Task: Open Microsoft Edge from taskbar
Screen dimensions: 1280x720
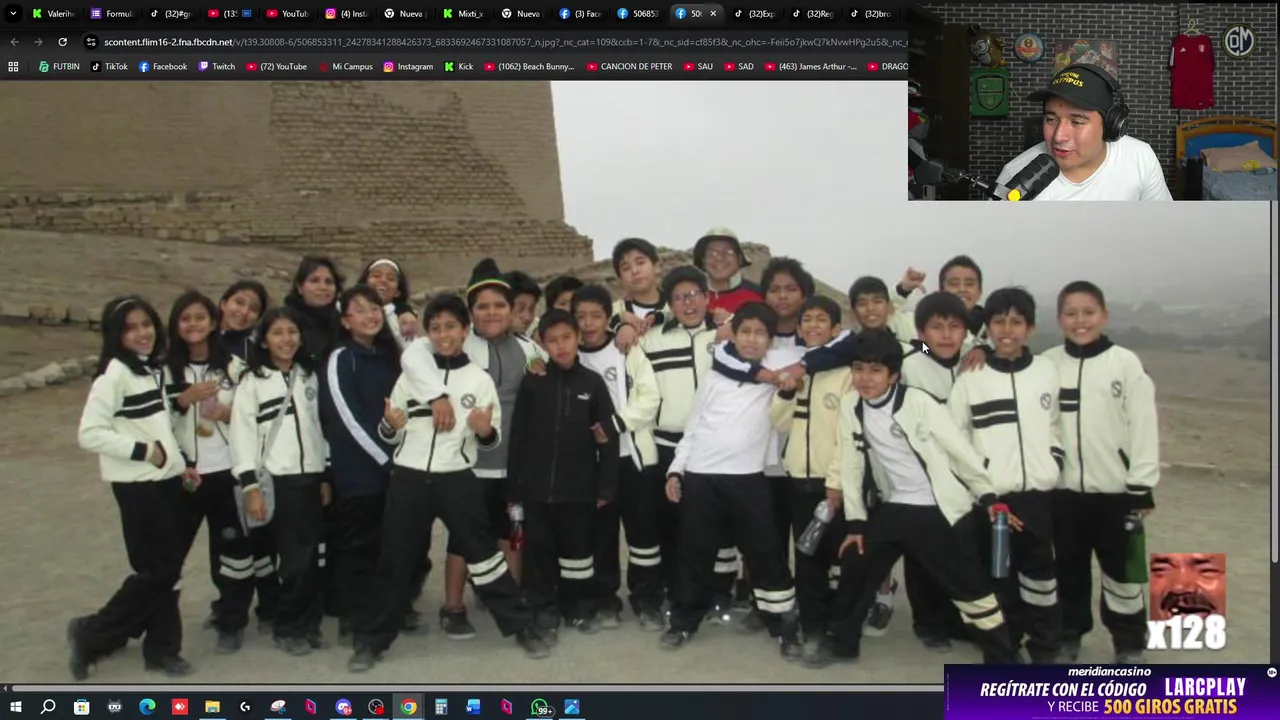Action: 147,707
